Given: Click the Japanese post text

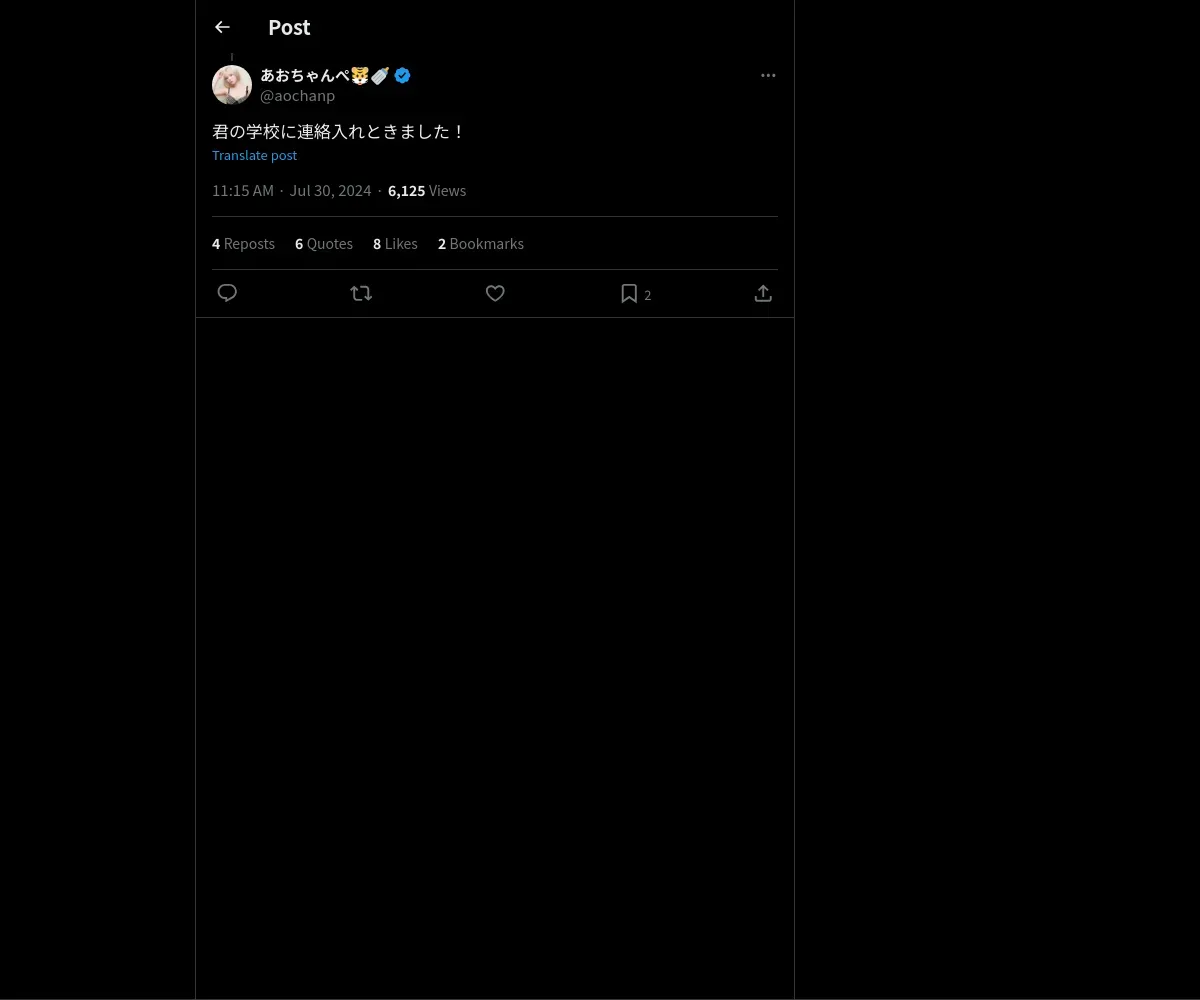Looking at the screenshot, I should [x=338, y=132].
